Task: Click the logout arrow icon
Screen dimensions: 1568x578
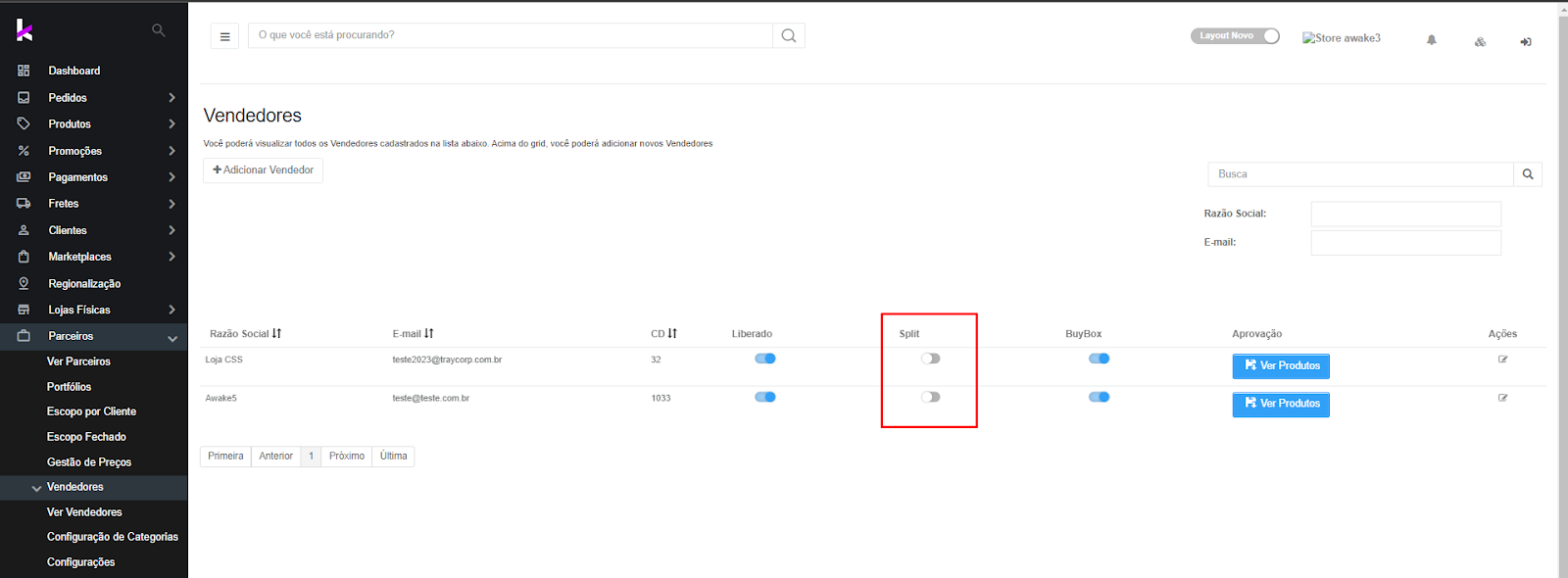Action: click(x=1526, y=41)
